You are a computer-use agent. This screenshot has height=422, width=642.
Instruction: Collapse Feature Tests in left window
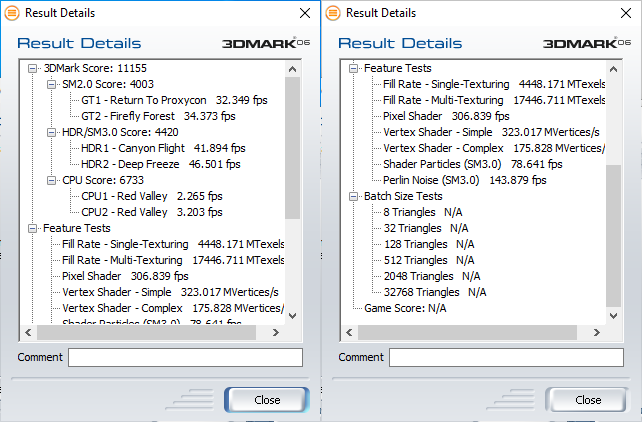(32, 228)
